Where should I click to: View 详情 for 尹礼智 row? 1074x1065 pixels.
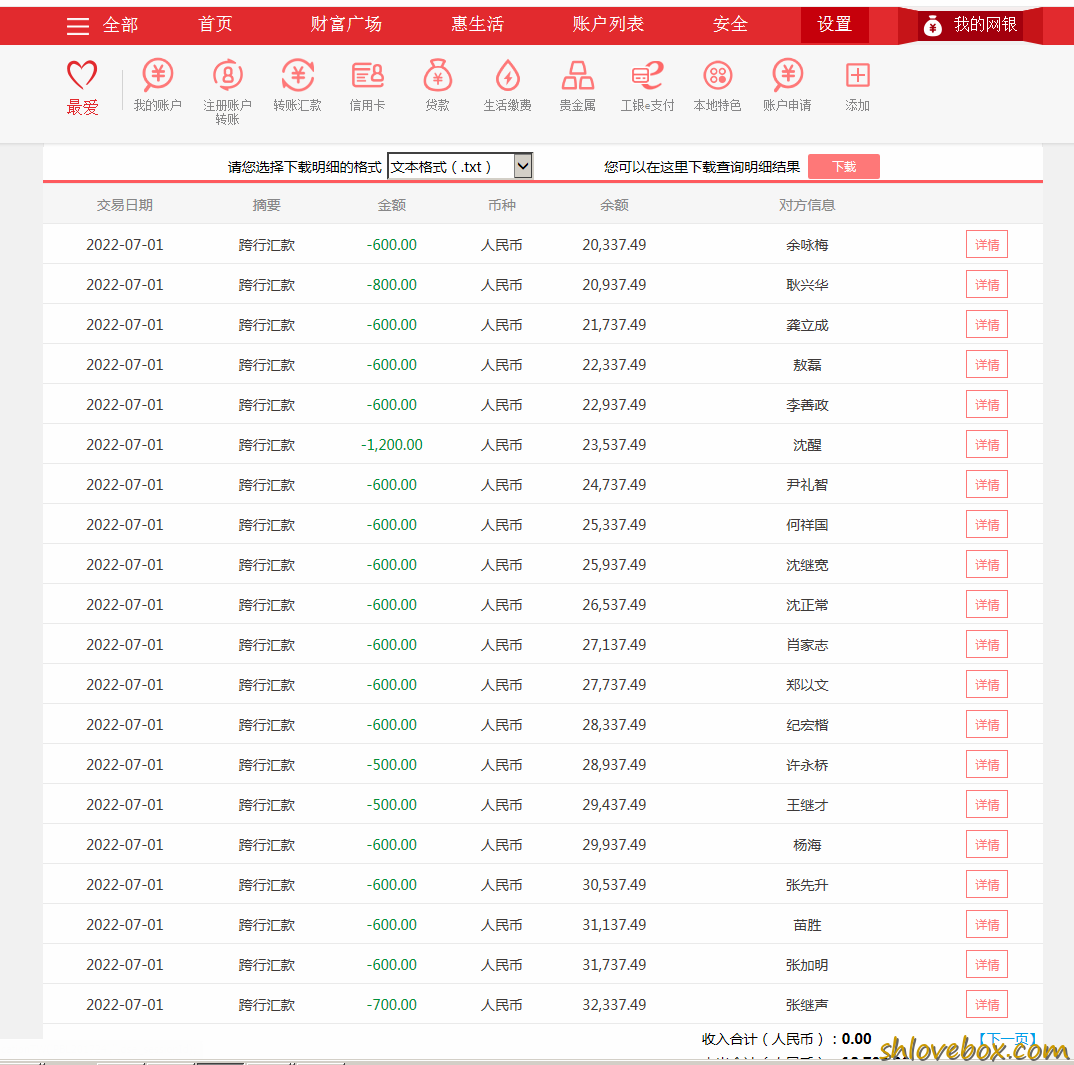pos(986,484)
